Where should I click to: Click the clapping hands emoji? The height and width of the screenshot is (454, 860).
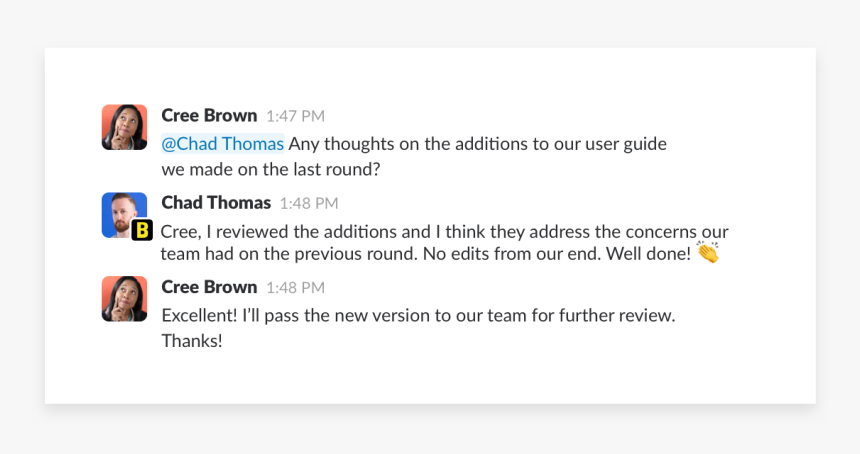tap(708, 253)
